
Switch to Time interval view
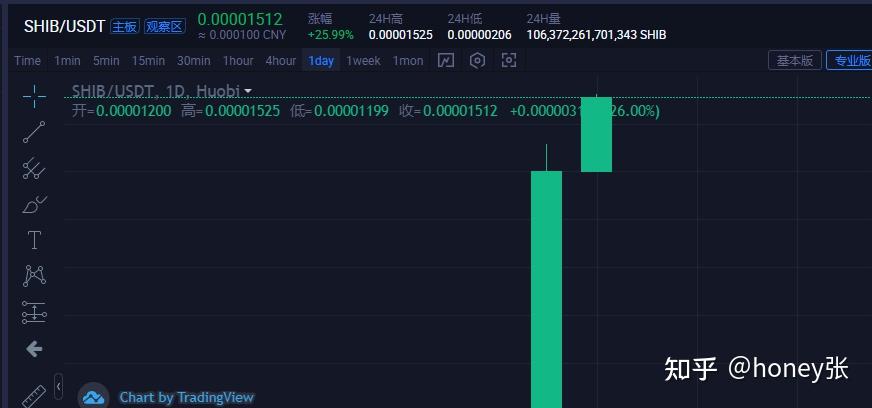27,61
